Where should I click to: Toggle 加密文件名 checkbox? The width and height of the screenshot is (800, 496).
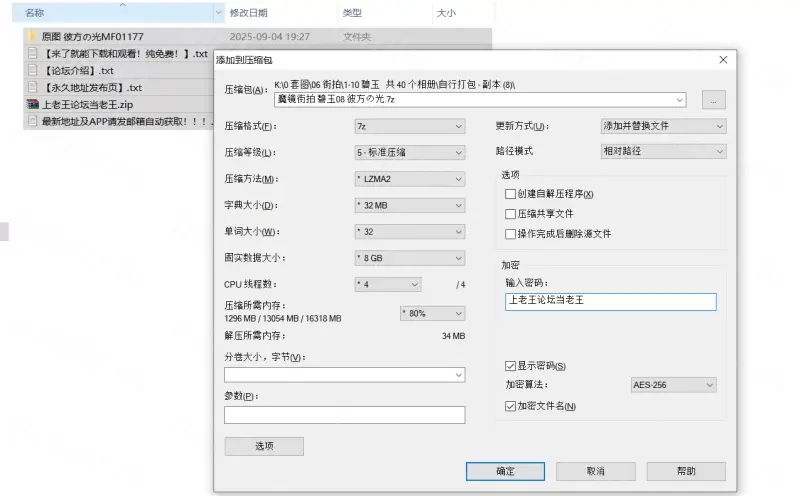(510, 406)
